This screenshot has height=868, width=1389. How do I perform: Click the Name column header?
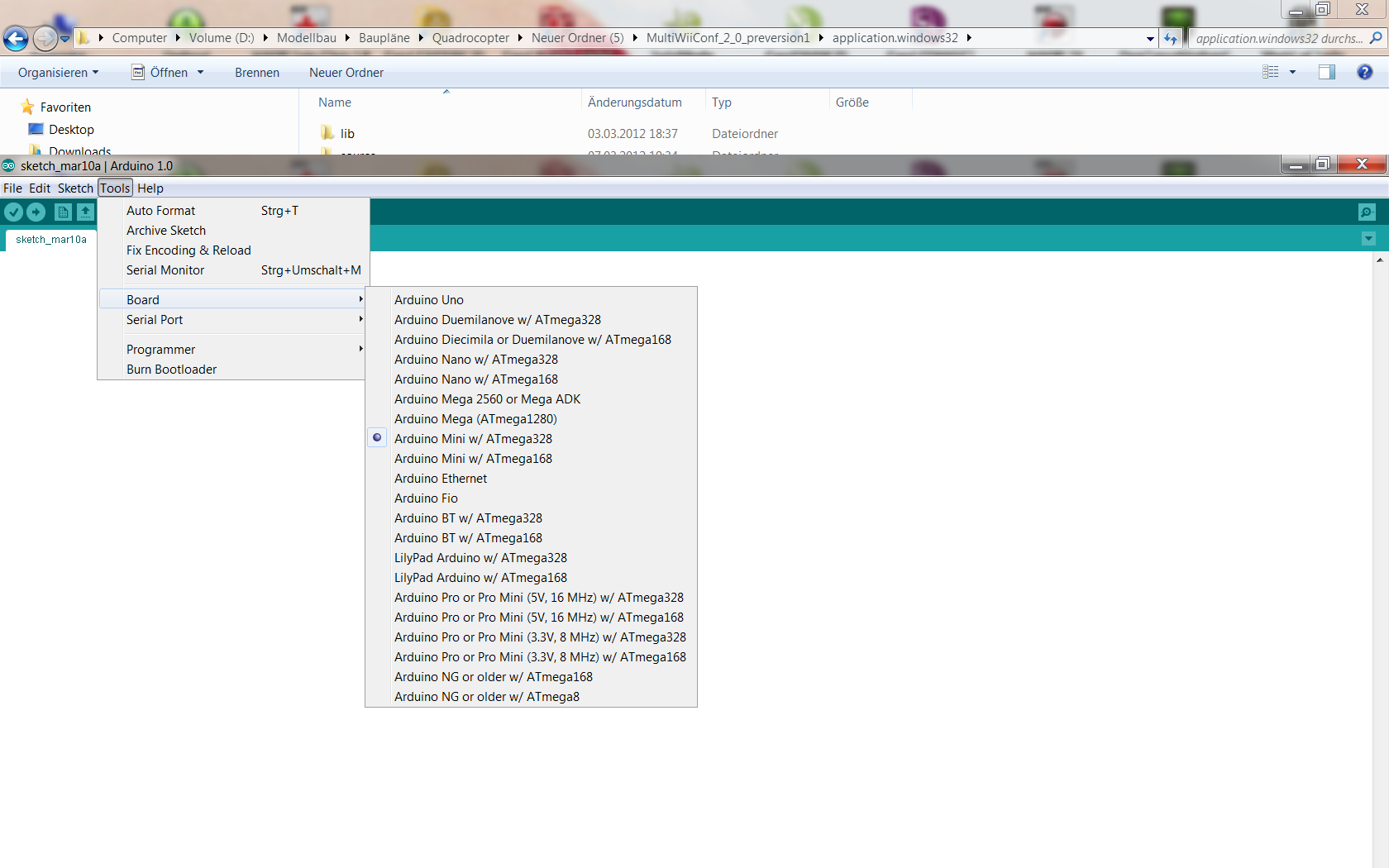coord(335,103)
